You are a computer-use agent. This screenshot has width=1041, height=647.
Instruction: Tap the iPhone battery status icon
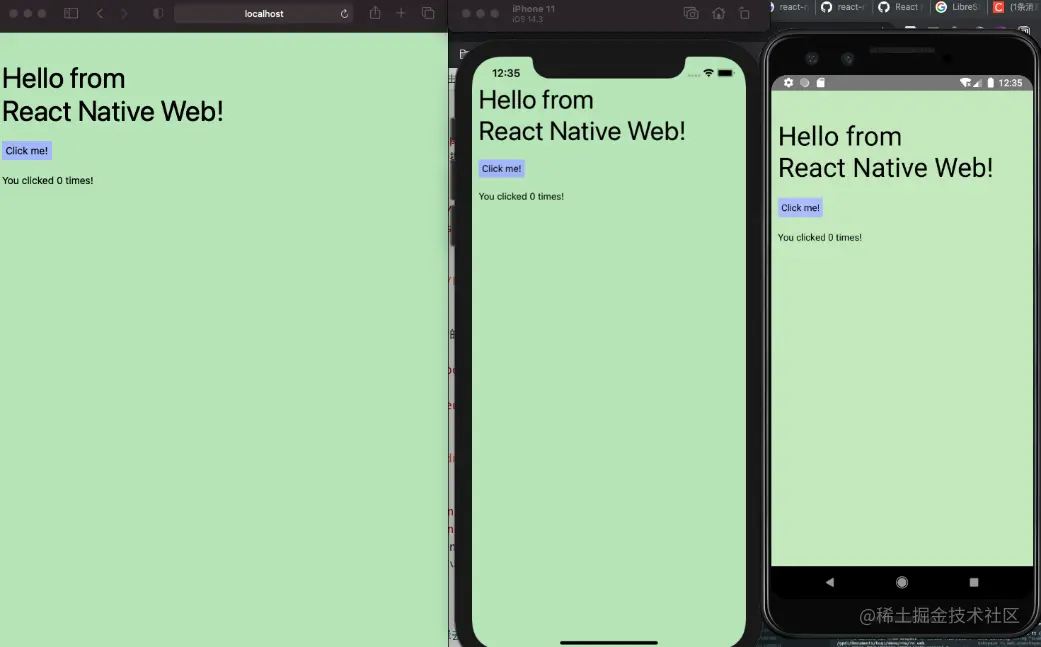click(726, 73)
